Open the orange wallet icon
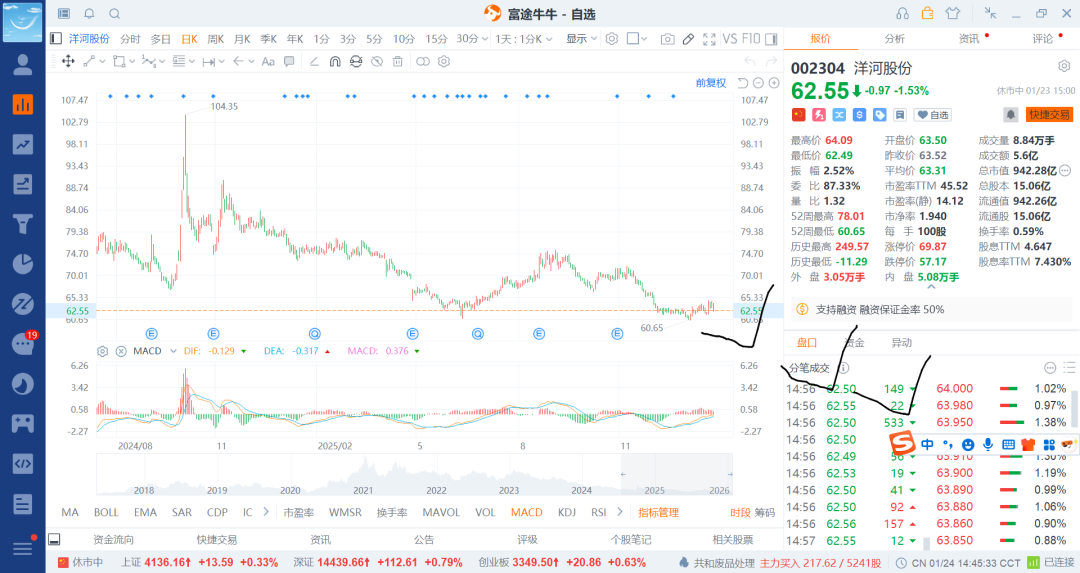Image resolution: width=1080 pixels, height=573 pixels. pos(928,13)
